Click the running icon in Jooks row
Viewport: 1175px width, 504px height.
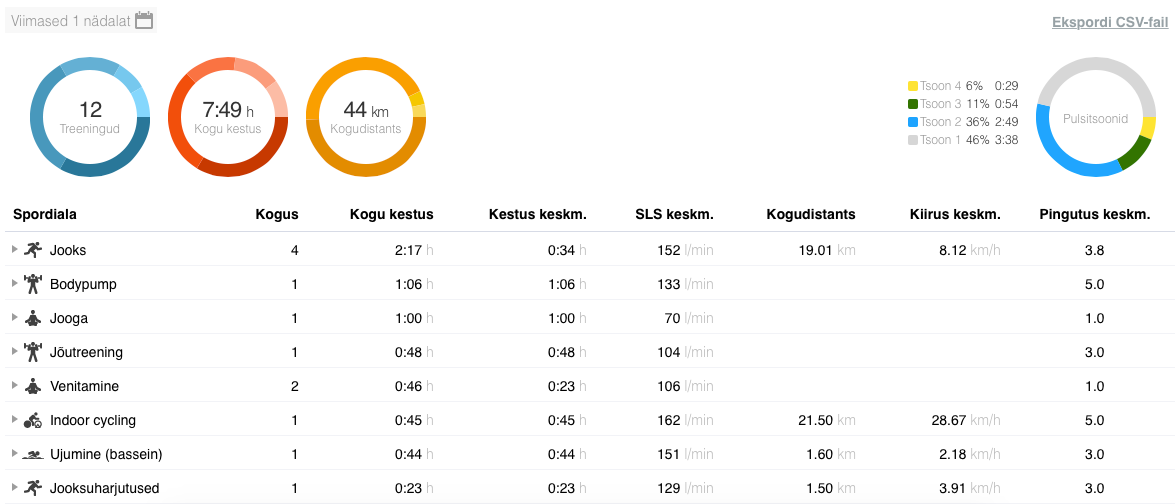pyautogui.click(x=34, y=250)
